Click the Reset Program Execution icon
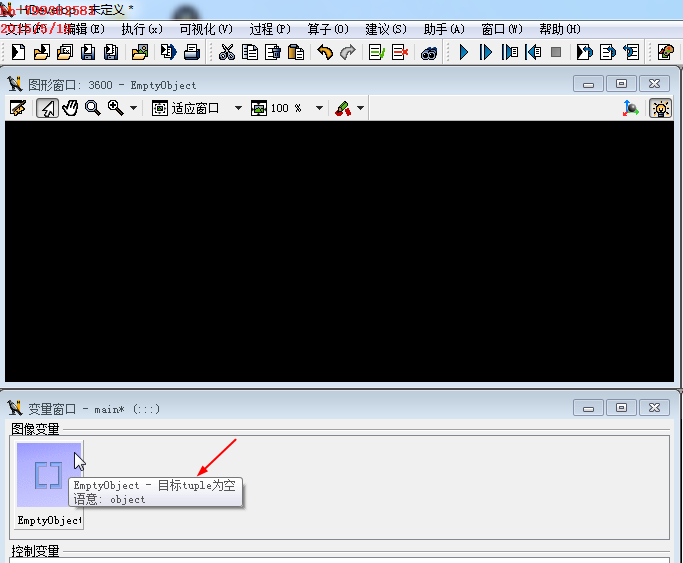Image resolution: width=683 pixels, height=563 pixels. click(x=585, y=52)
